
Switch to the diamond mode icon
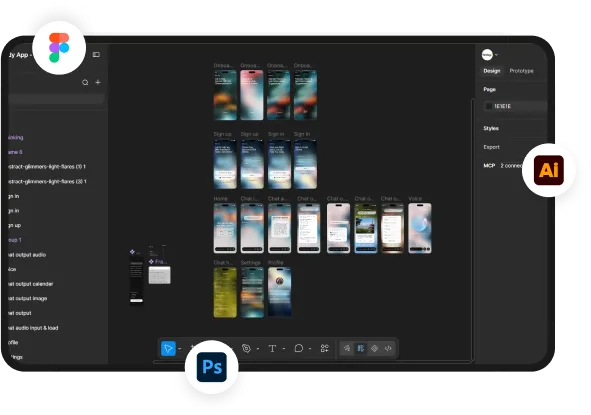(374, 348)
